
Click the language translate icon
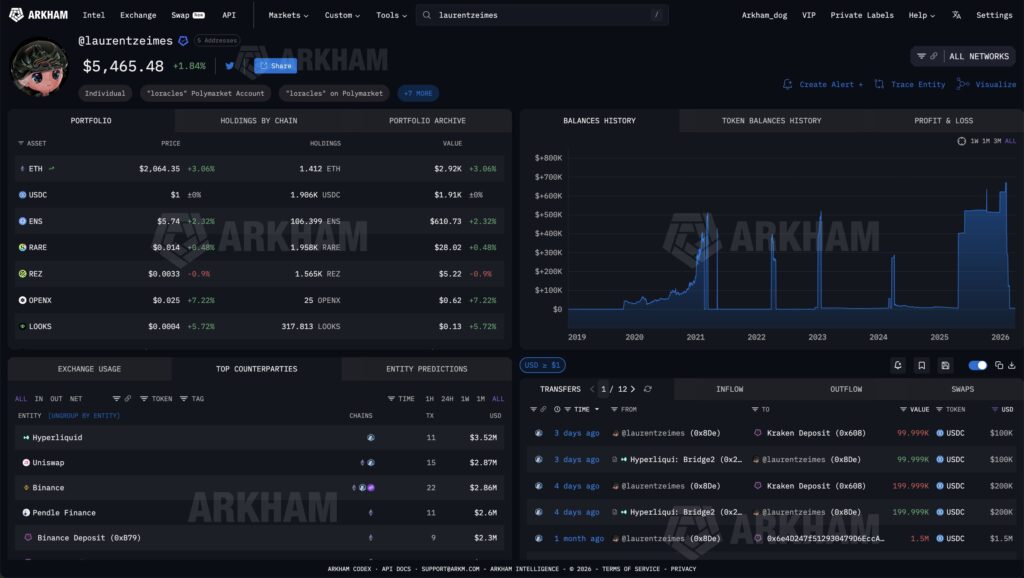click(x=956, y=15)
